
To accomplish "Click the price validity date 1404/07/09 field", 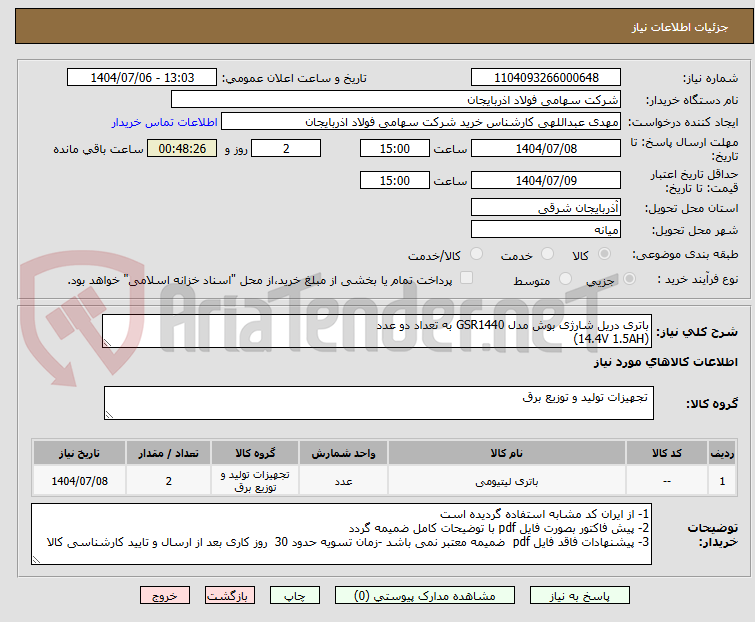I will coord(546,181).
